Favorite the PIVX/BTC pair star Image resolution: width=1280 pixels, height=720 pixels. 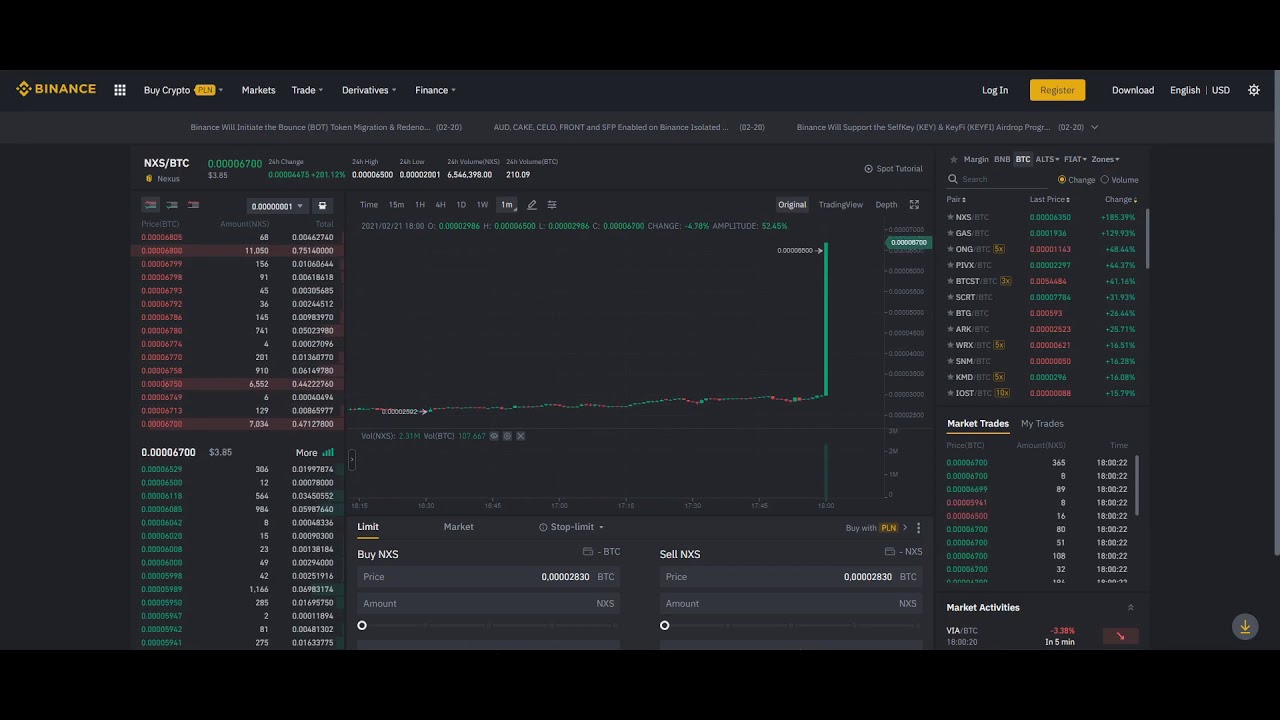coord(950,265)
